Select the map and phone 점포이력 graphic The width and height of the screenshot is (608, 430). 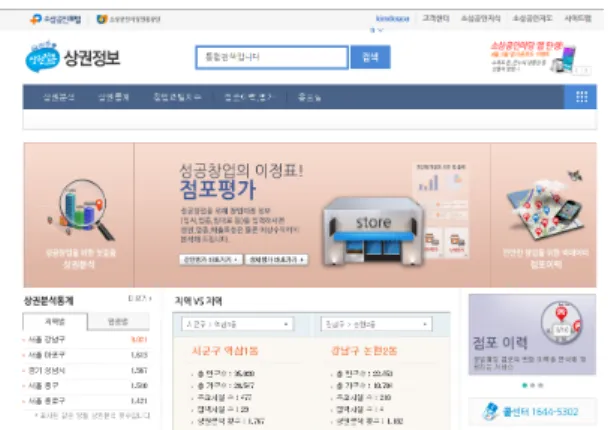click(x=545, y=206)
